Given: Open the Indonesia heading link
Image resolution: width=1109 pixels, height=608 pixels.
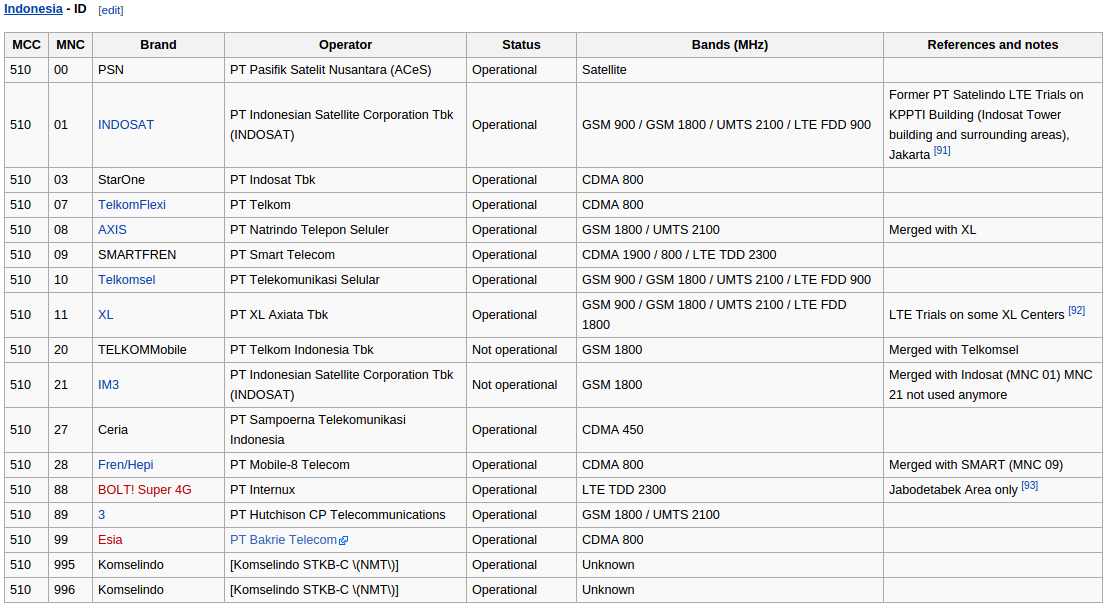Looking at the screenshot, I should point(33,9).
